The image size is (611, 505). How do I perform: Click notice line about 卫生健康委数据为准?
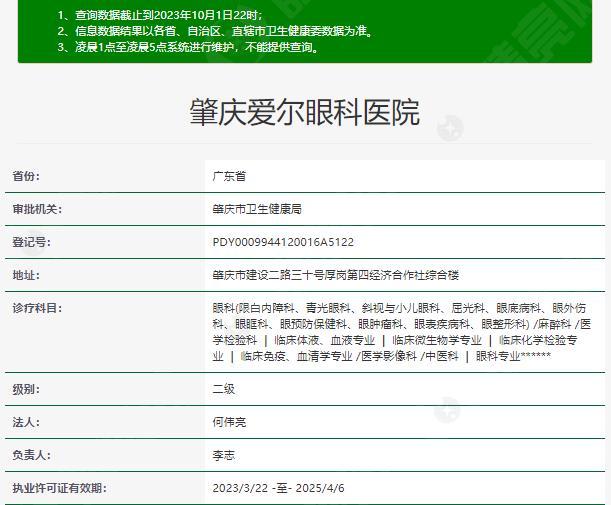216,31
